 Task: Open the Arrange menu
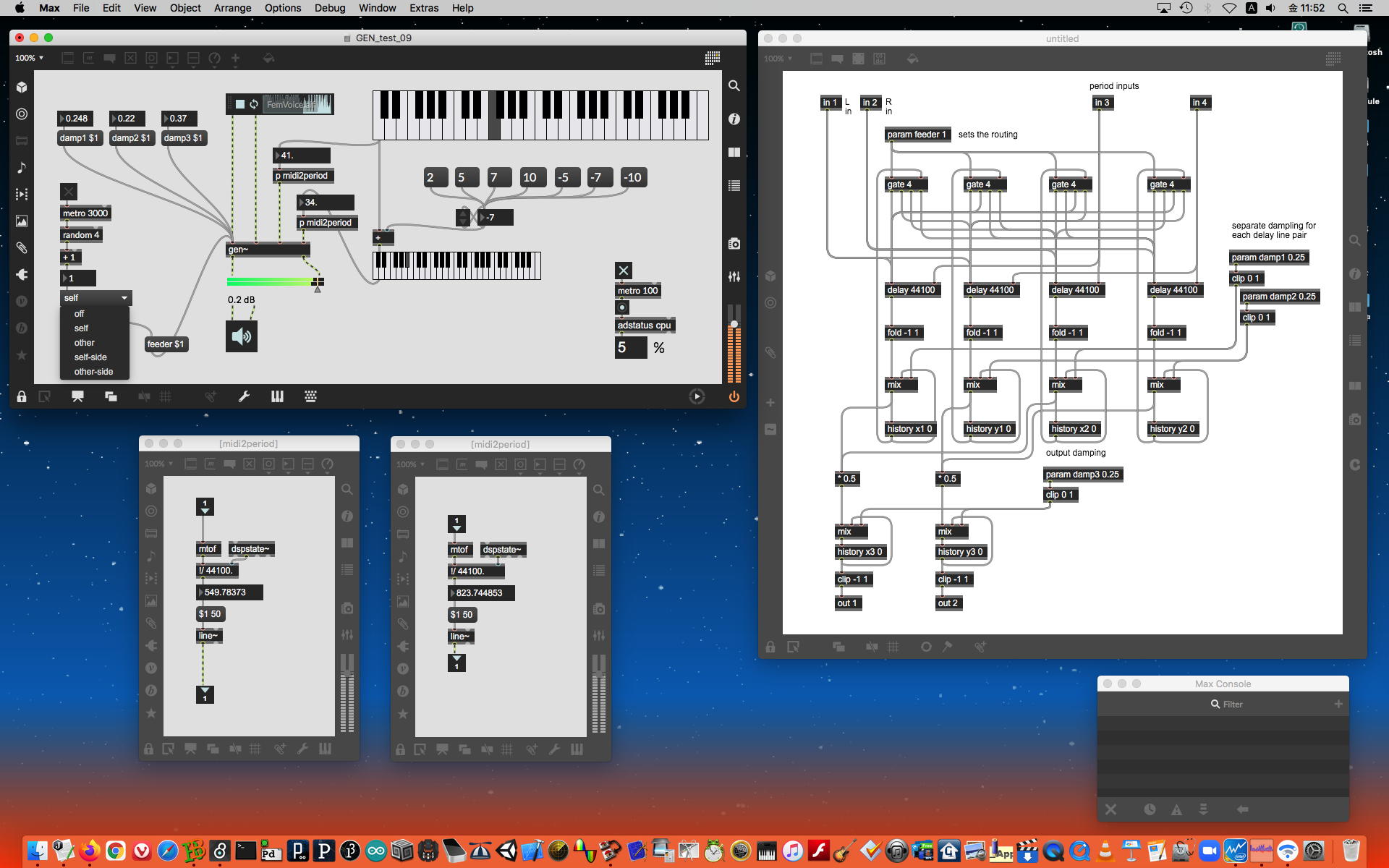pos(232,8)
